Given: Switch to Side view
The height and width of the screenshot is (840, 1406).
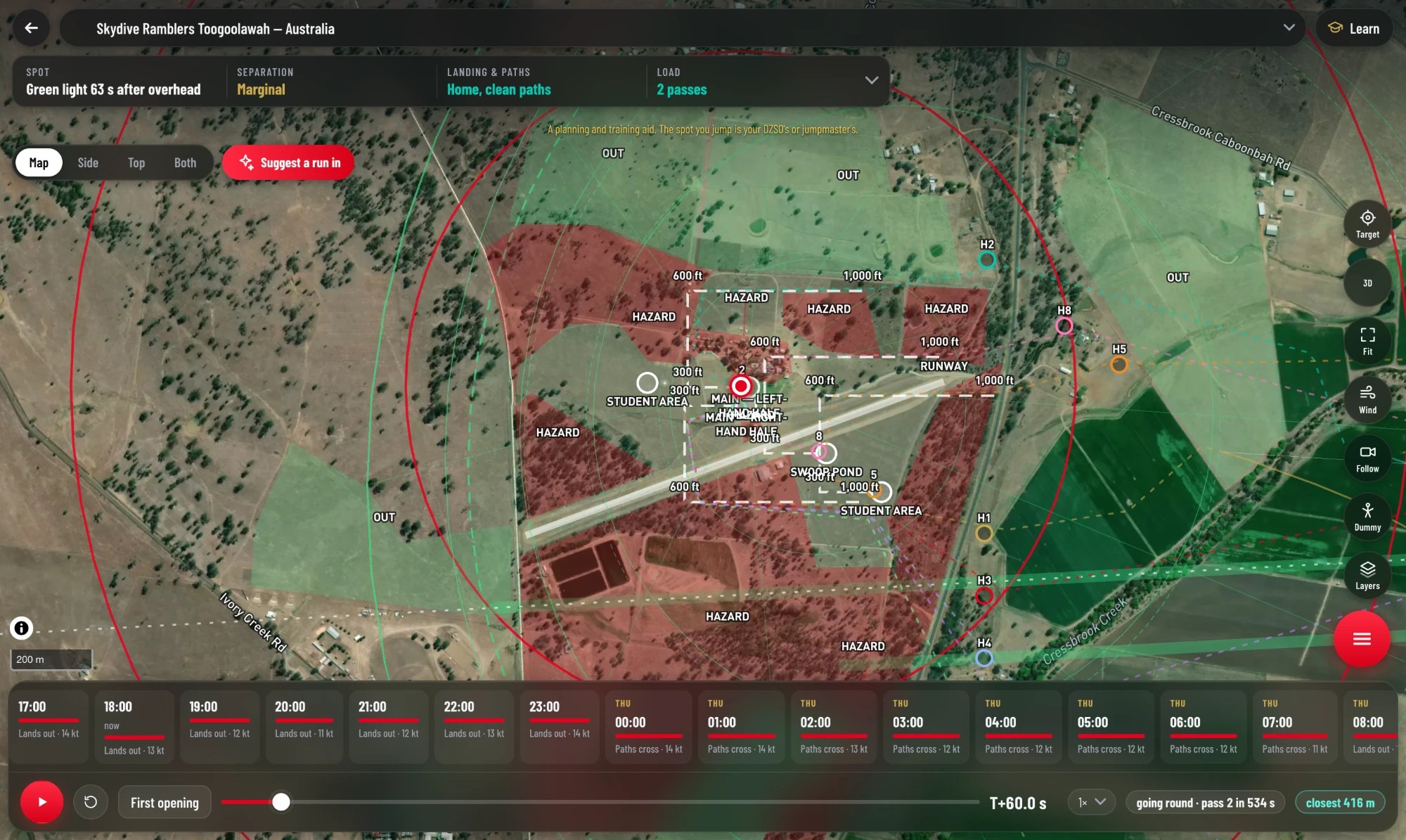Looking at the screenshot, I should (88, 162).
